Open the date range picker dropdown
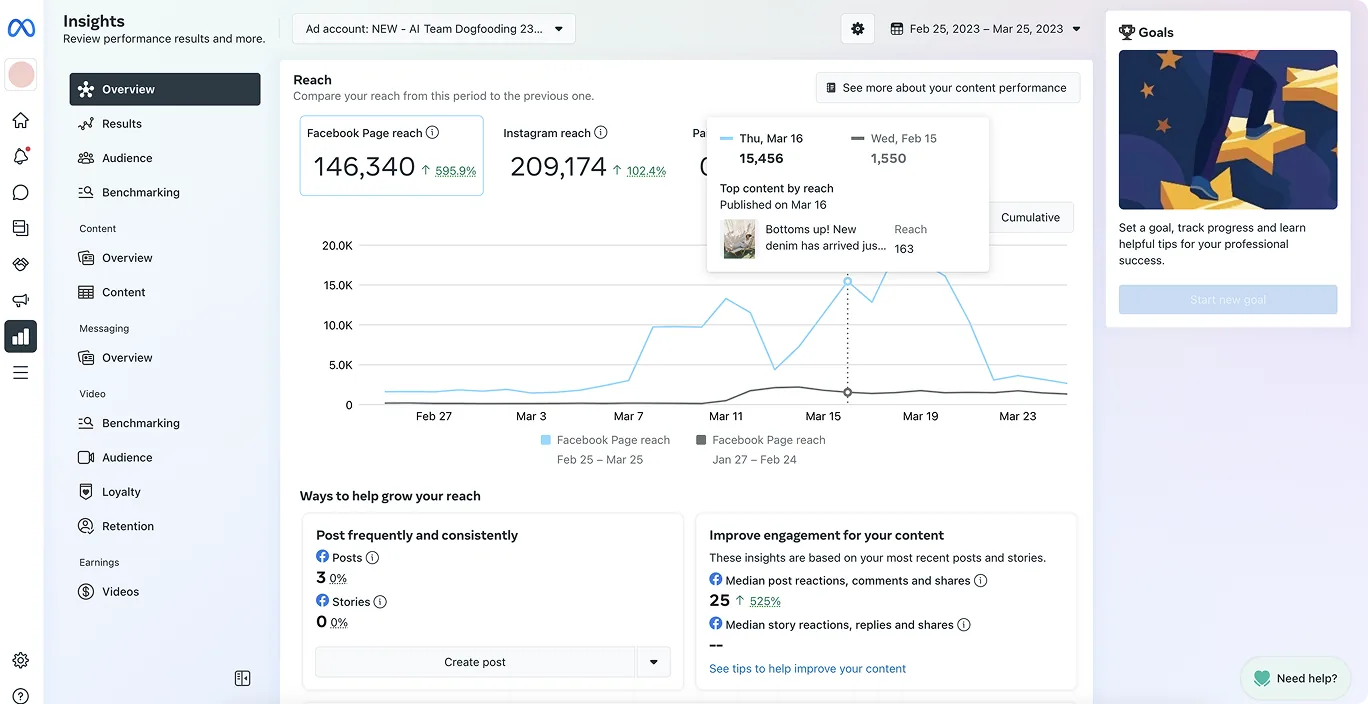The height and width of the screenshot is (704, 1368). (986, 29)
